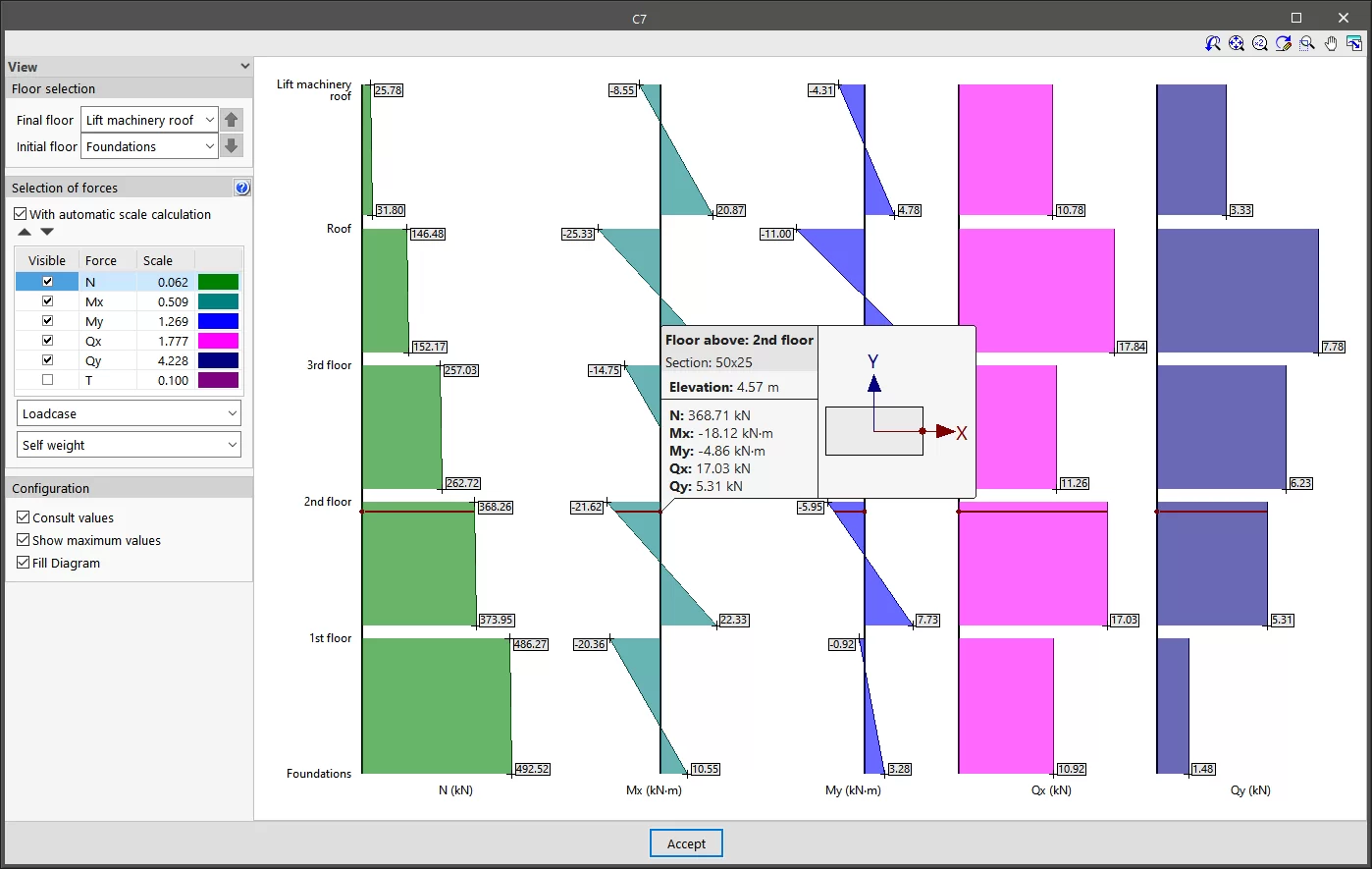Screen dimensions: 1372x869
Task: Click the 492.52 value label at Foundations
Action: pyautogui.click(x=532, y=769)
